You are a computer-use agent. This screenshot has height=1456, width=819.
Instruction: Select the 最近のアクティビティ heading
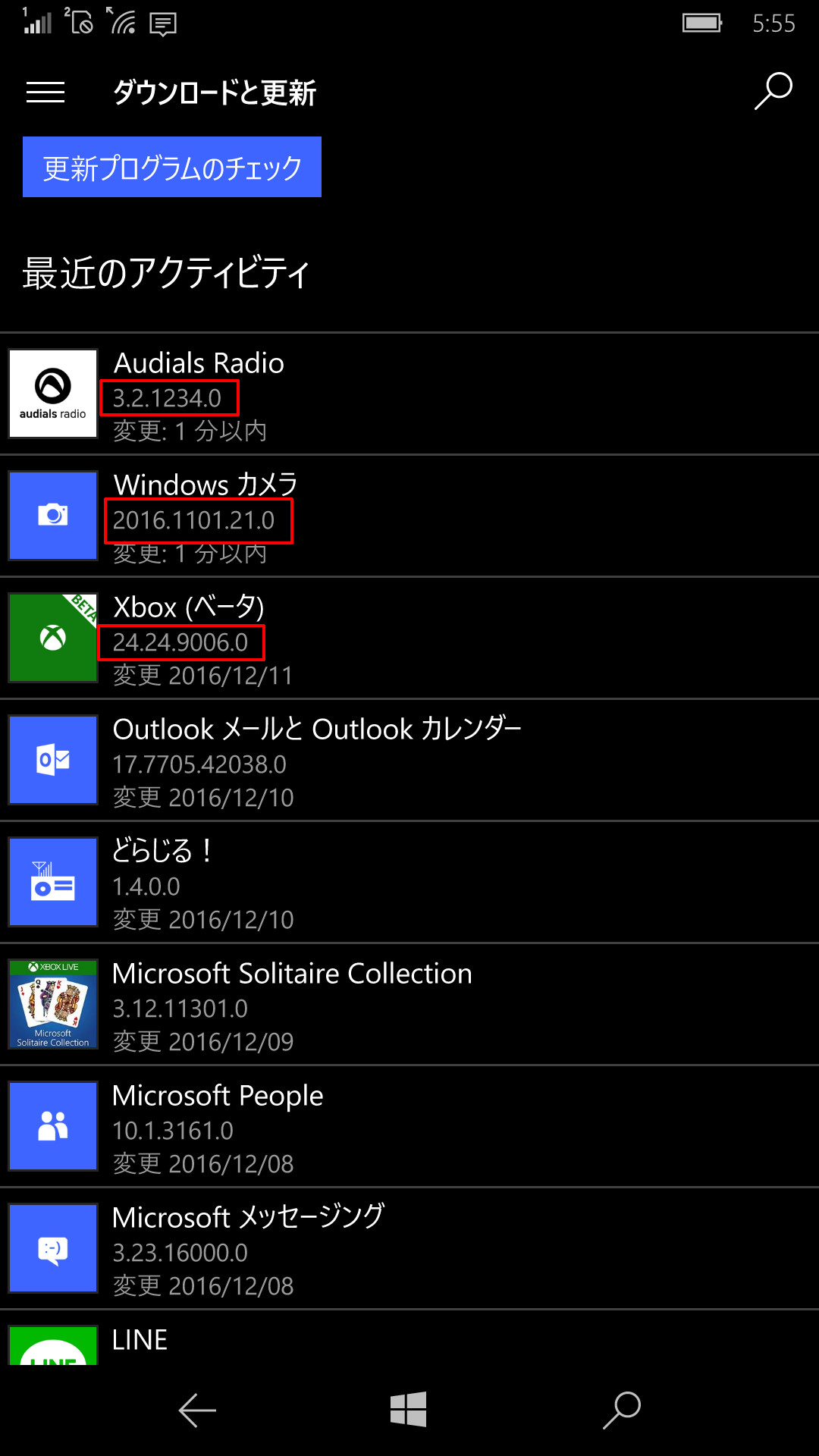pos(166,273)
